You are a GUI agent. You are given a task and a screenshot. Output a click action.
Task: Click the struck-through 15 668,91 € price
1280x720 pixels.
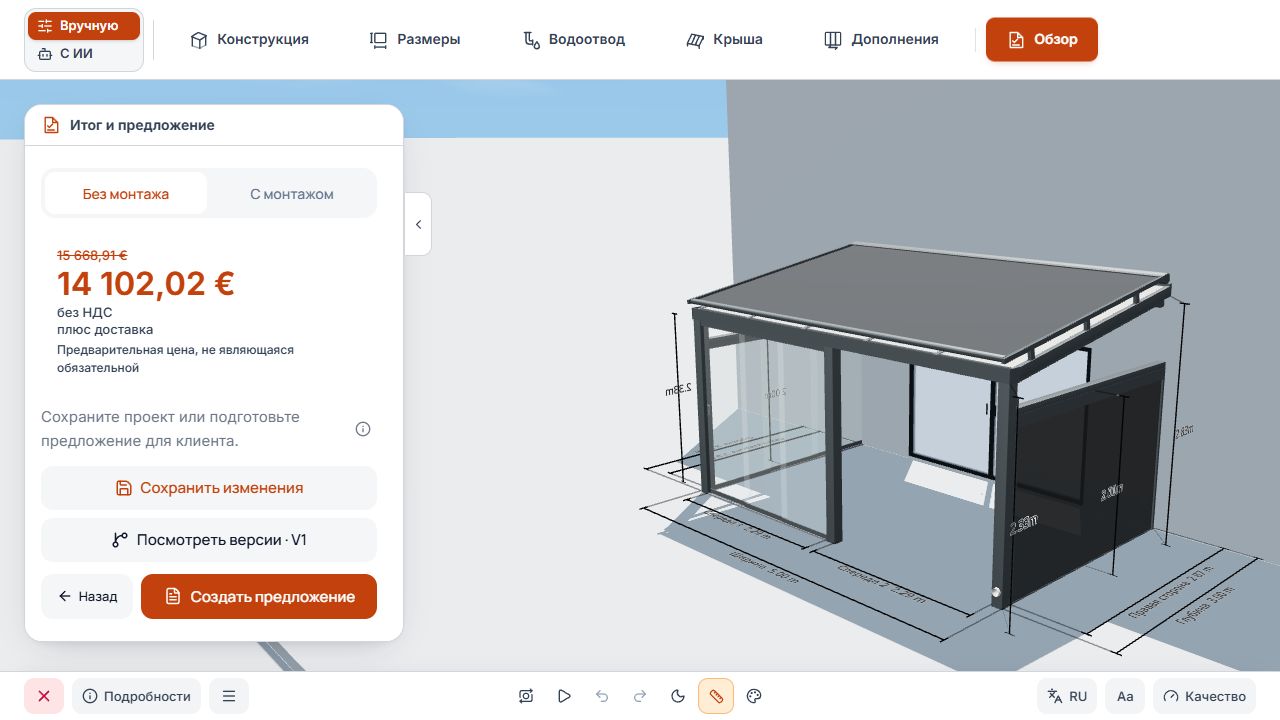[92, 255]
